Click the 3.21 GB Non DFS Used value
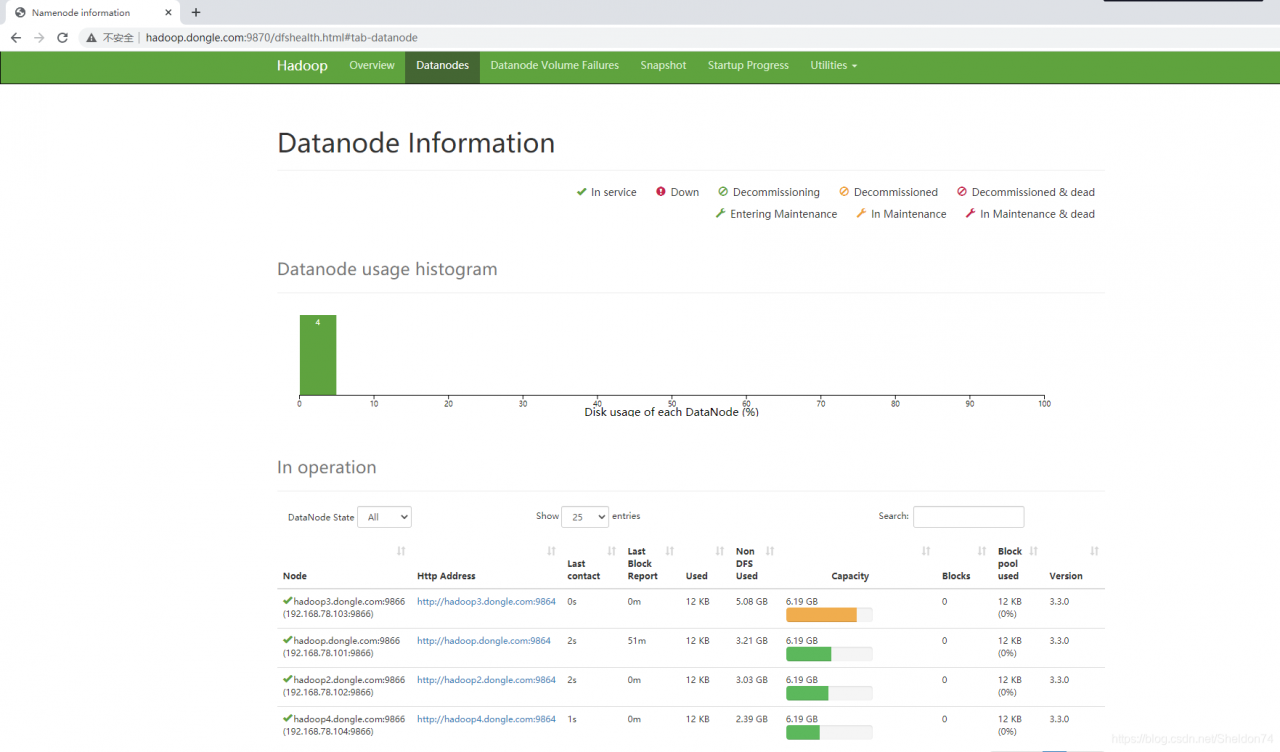Screen dimensions: 1280x752 pyautogui.click(x=752, y=641)
